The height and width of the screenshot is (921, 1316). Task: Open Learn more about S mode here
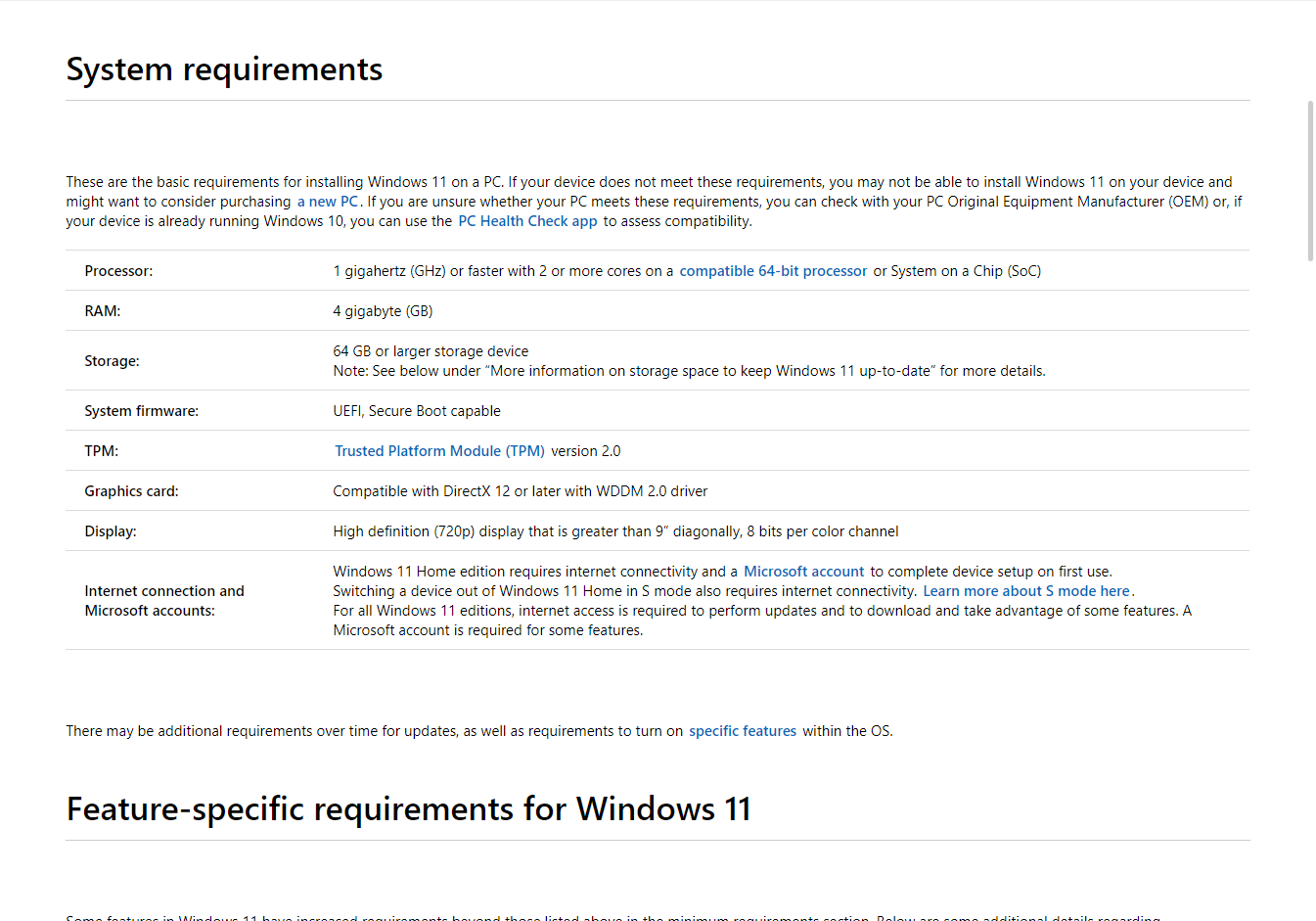(x=1026, y=591)
